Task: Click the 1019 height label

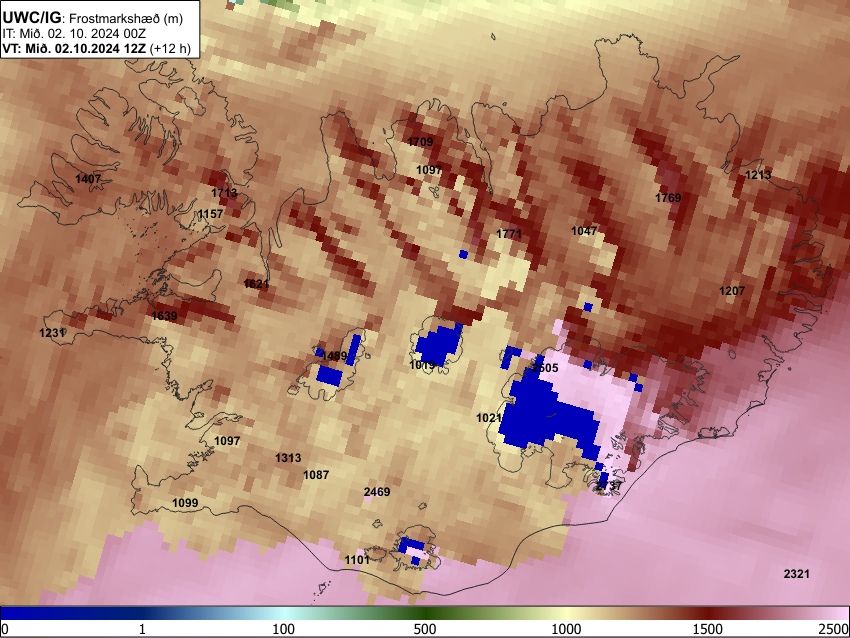Action: [422, 365]
